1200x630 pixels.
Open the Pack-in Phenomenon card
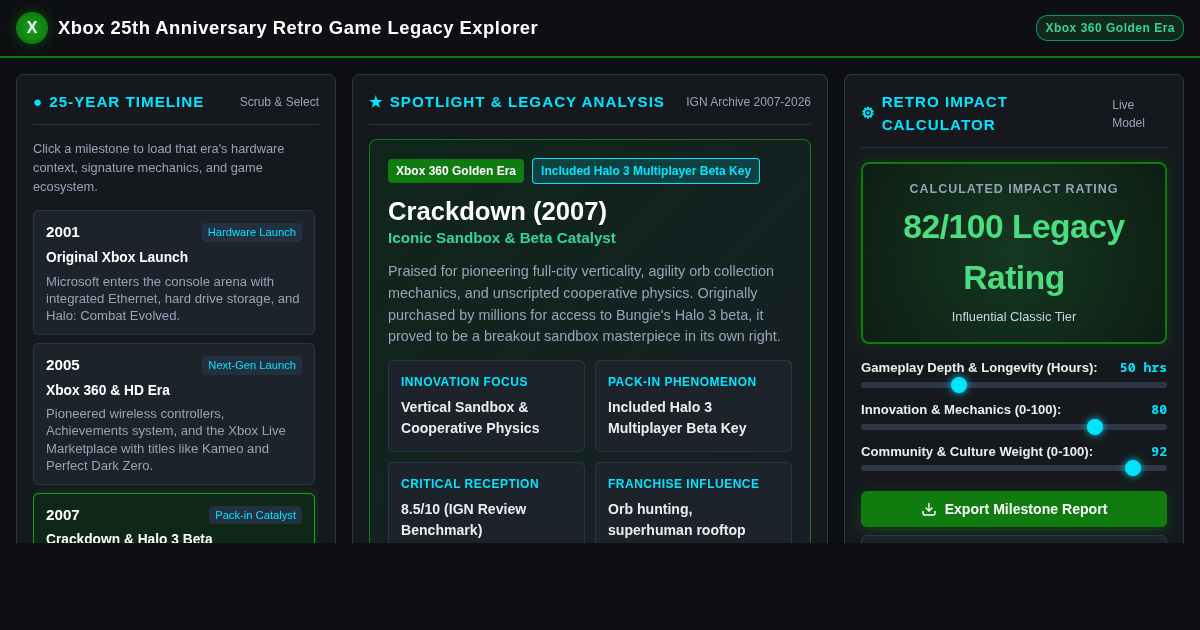tap(693, 406)
